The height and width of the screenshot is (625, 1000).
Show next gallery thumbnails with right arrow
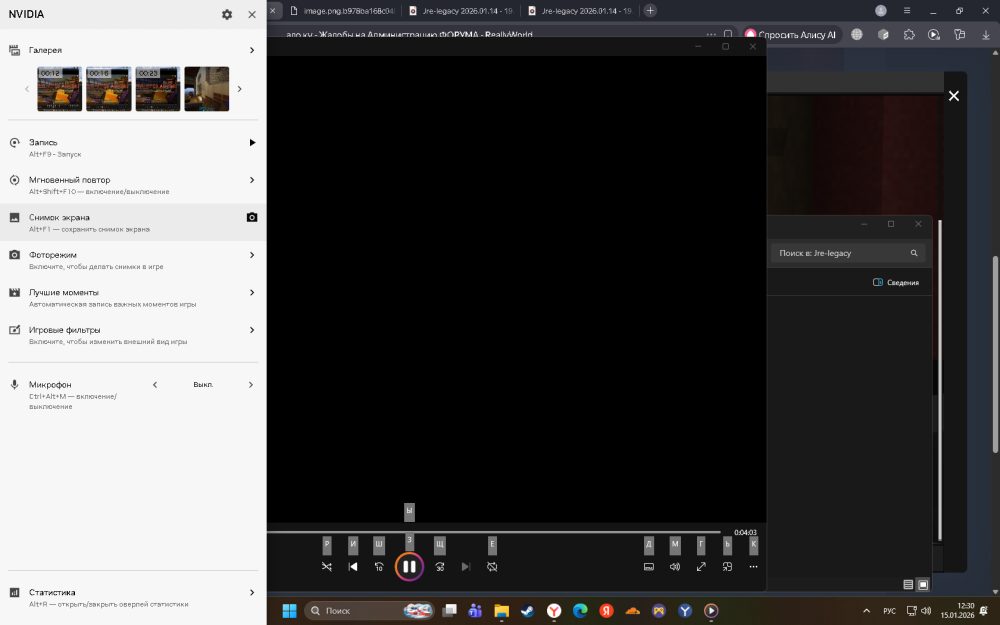coord(240,89)
